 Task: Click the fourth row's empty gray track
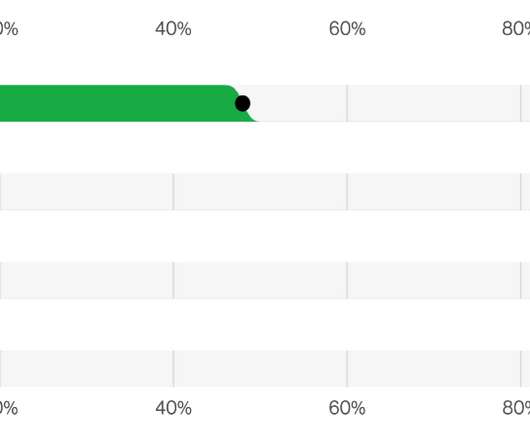[x=265, y=369]
